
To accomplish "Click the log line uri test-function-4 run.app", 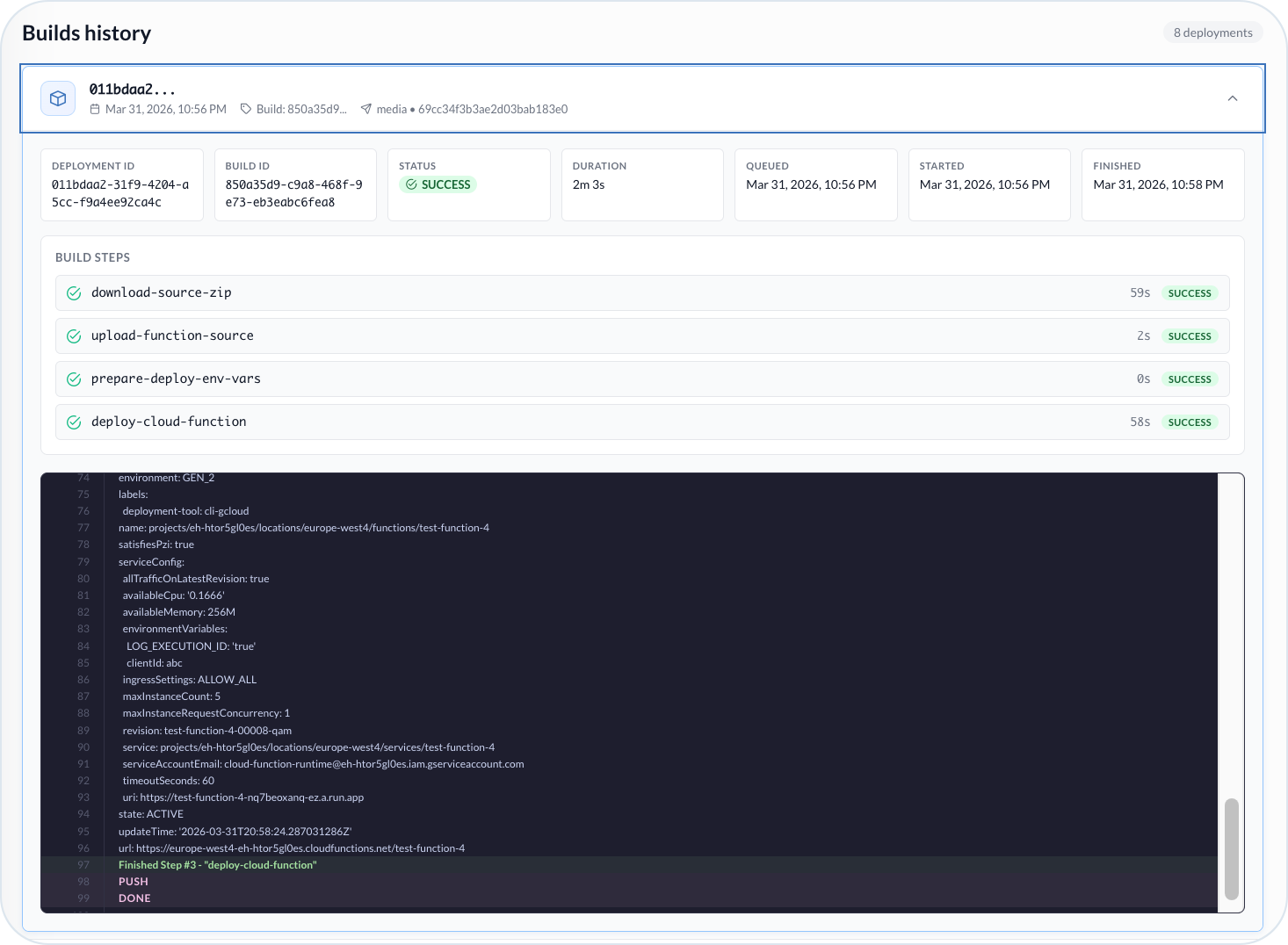I will point(243,797).
